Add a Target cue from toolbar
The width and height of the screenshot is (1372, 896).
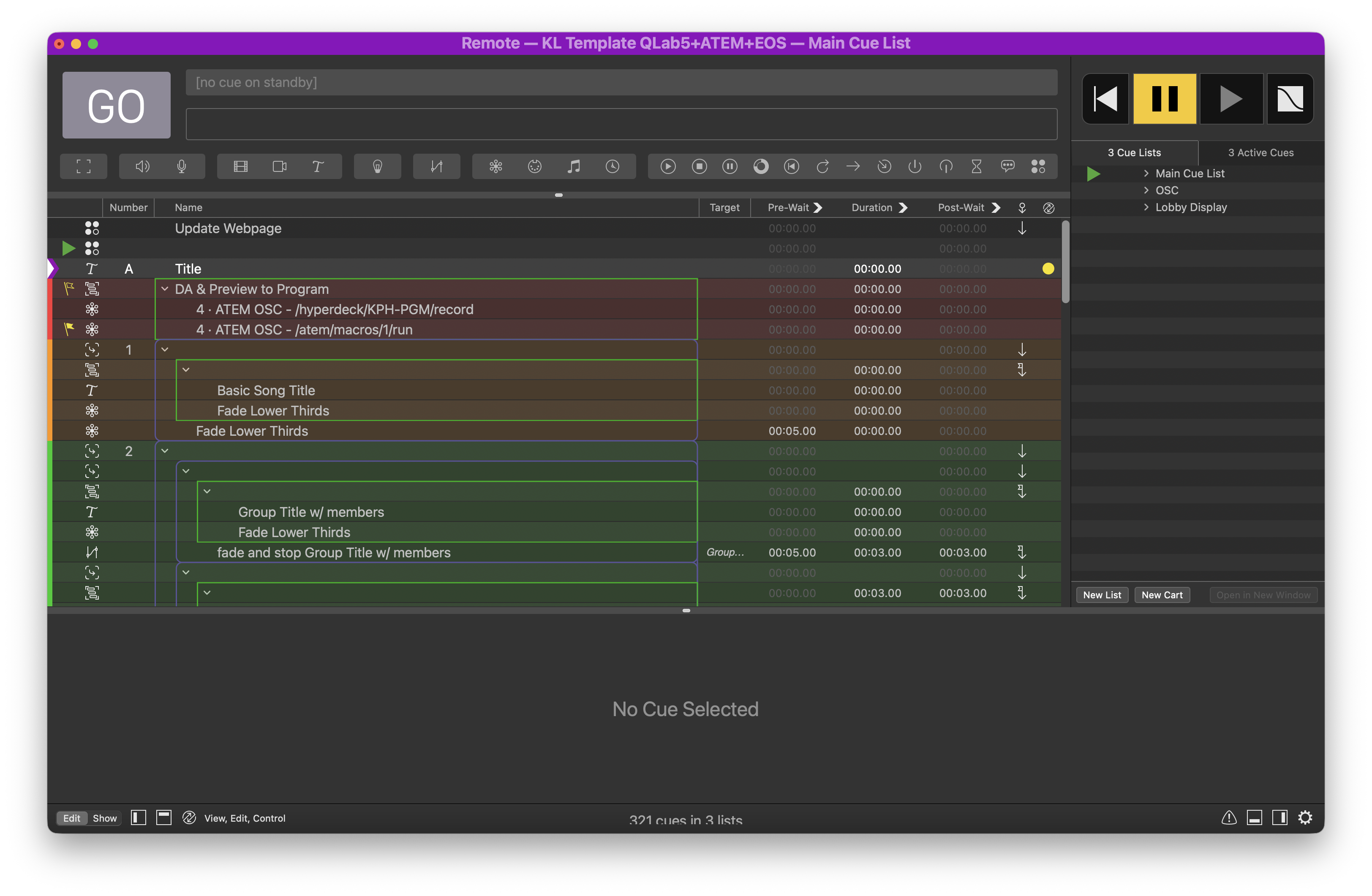click(x=884, y=166)
